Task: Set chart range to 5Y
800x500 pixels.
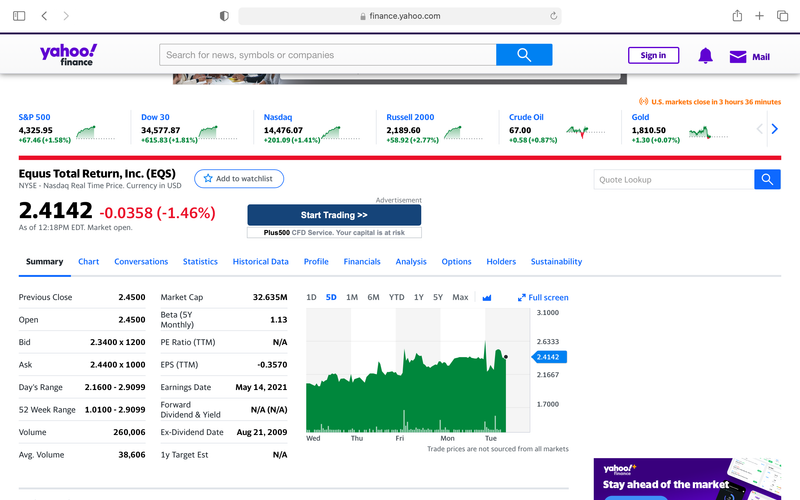Action: point(438,297)
